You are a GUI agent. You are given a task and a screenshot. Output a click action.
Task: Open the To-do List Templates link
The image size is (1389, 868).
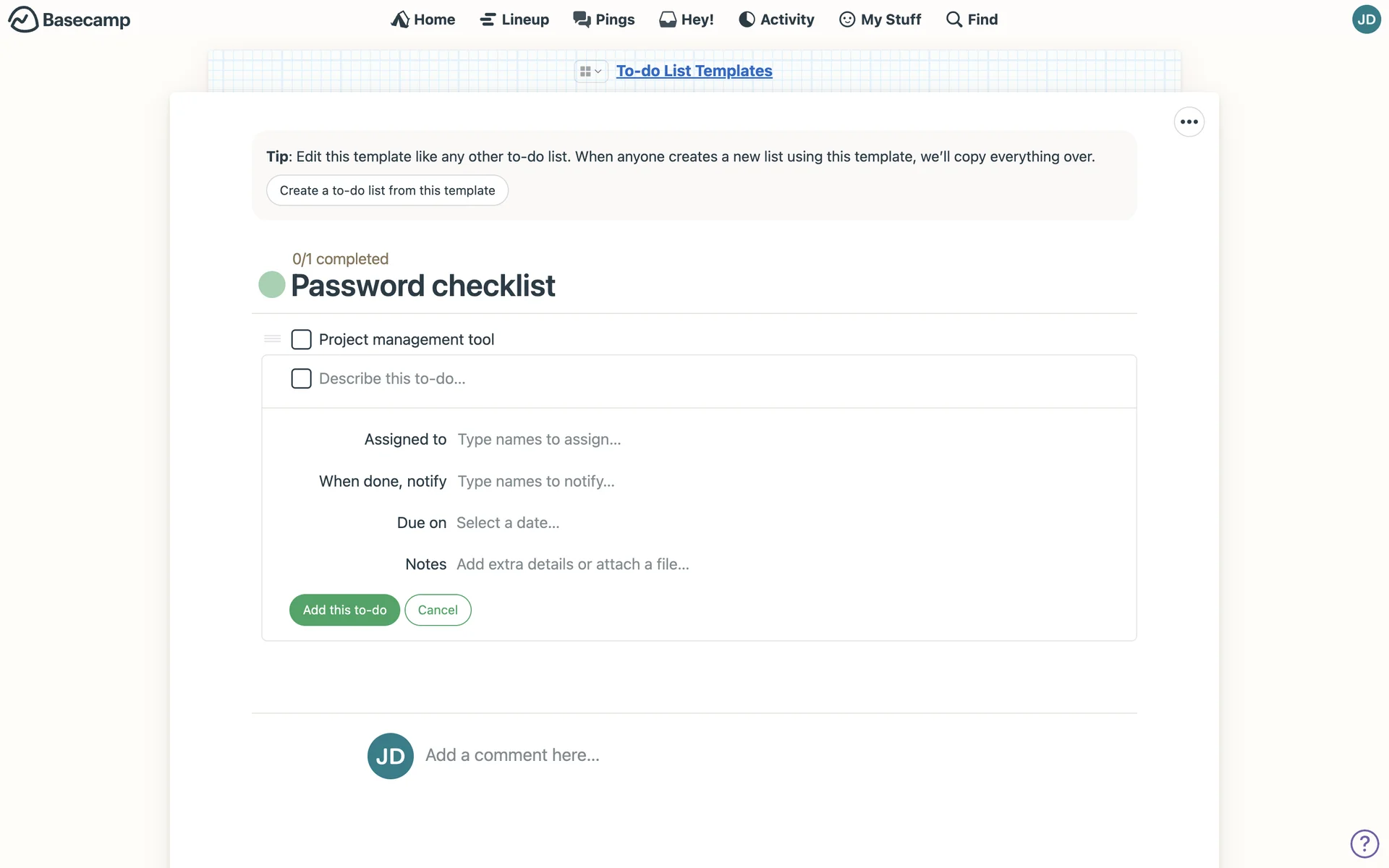[x=694, y=71]
